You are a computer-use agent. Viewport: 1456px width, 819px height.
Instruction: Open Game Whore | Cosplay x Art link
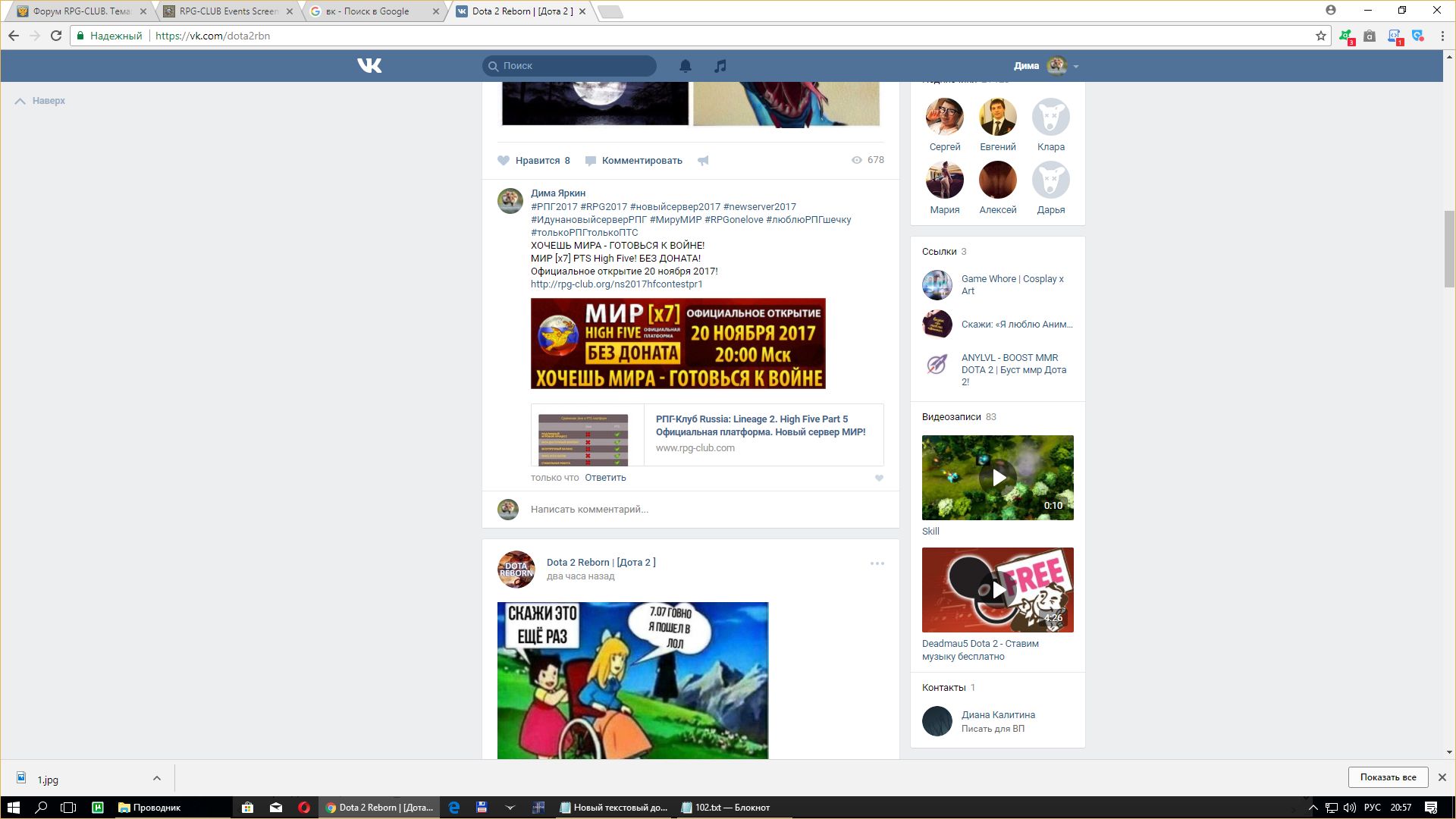pyautogui.click(x=1012, y=285)
